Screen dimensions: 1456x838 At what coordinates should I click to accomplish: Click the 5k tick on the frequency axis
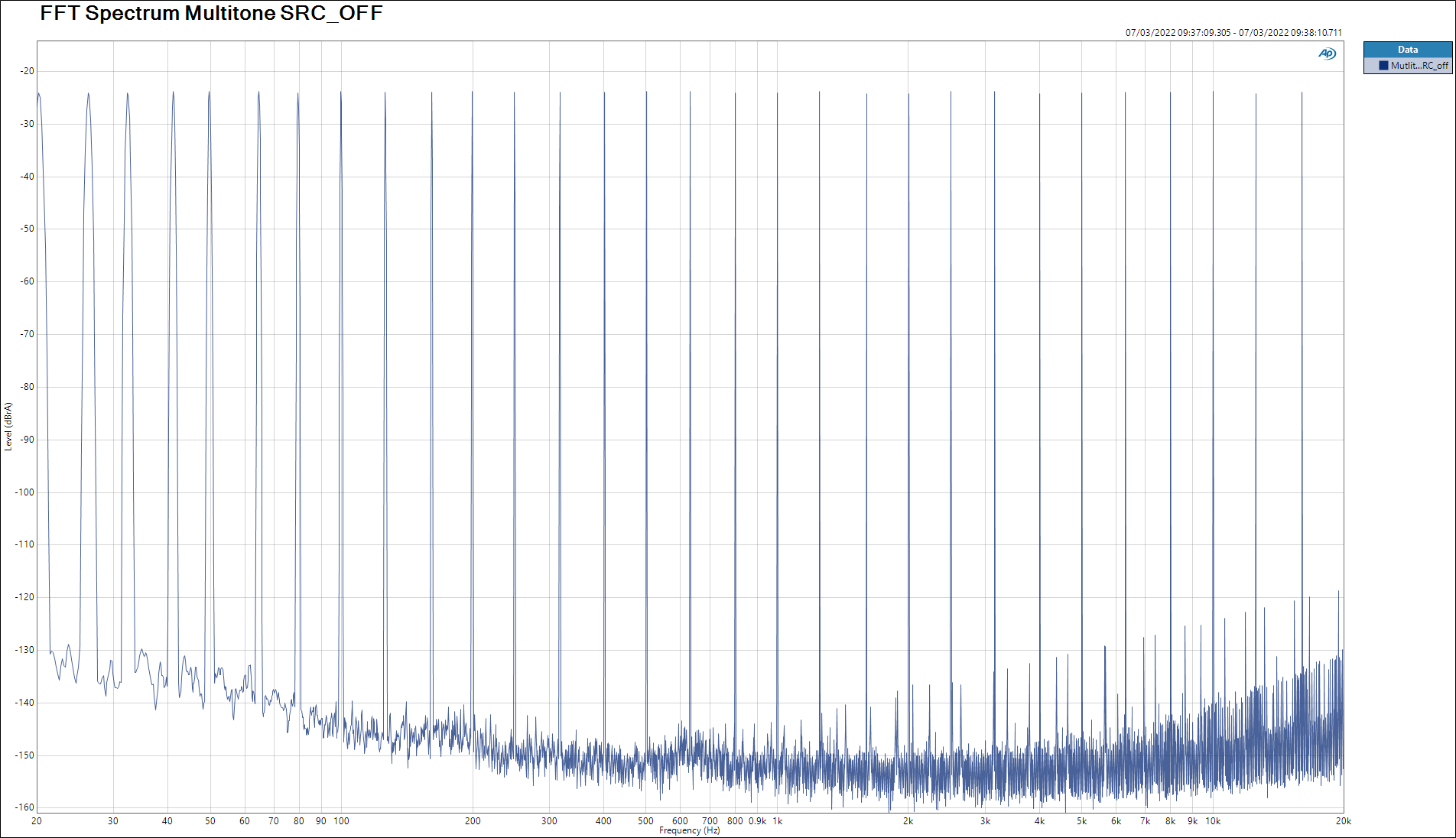click(x=1081, y=821)
